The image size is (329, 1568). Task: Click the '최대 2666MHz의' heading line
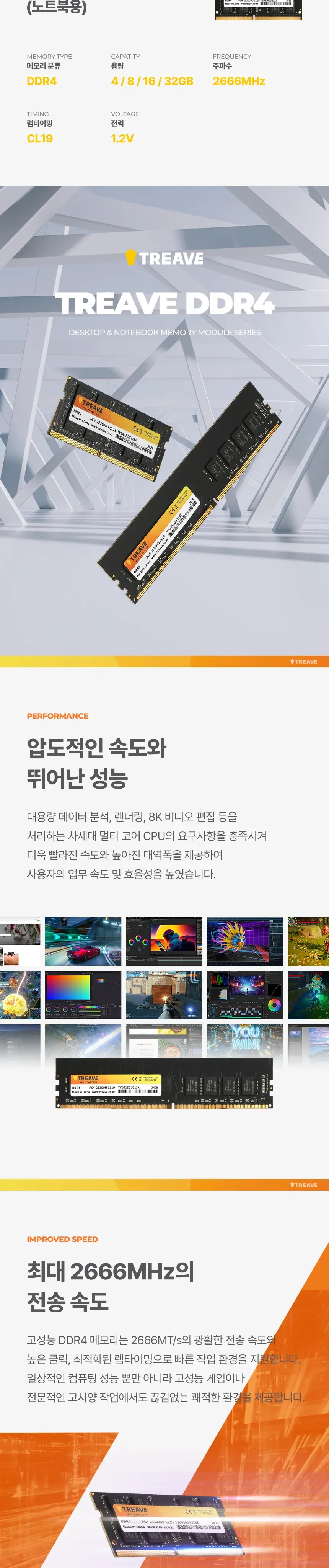click(110, 1271)
